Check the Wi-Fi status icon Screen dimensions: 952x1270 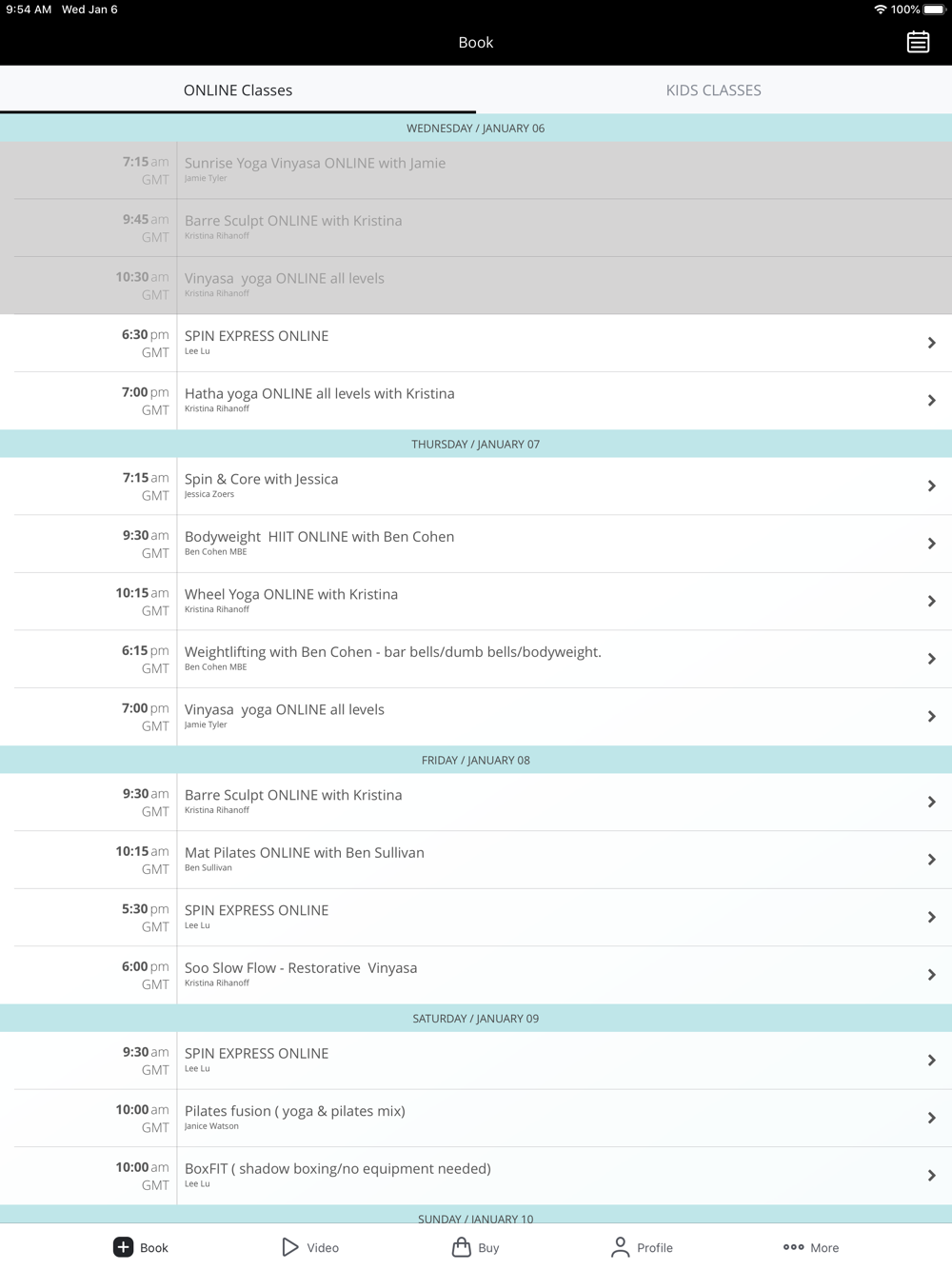pos(880,10)
